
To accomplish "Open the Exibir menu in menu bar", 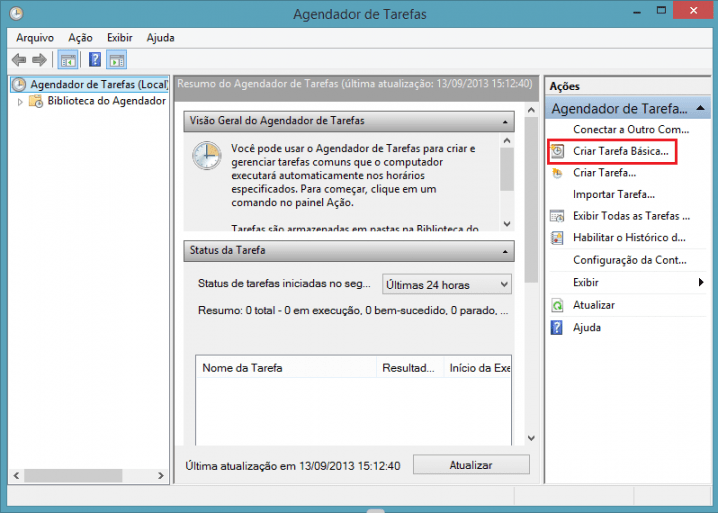I will (x=120, y=38).
